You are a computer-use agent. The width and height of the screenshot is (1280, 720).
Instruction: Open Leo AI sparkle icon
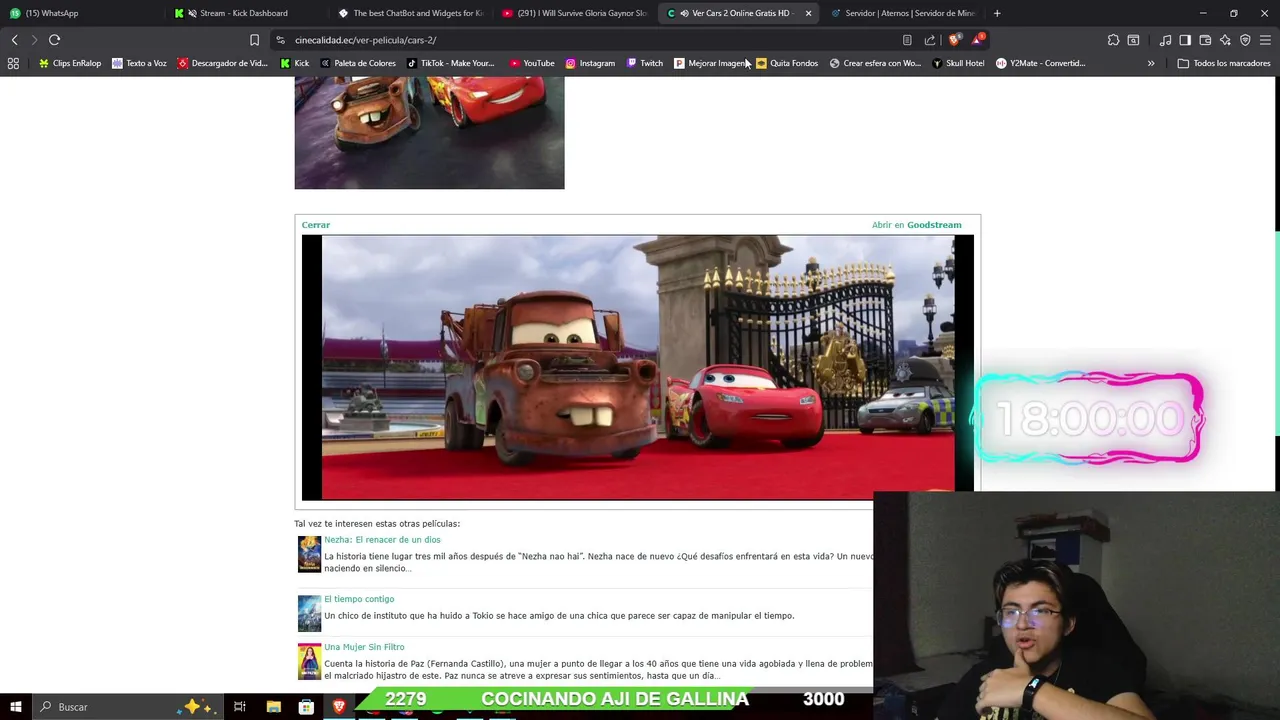point(1225,40)
